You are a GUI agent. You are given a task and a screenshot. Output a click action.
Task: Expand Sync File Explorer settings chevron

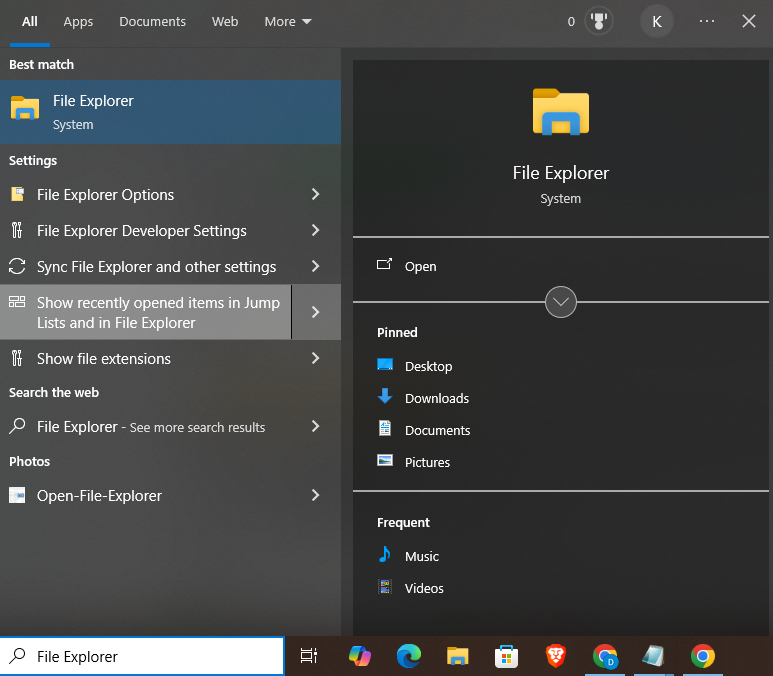click(316, 266)
